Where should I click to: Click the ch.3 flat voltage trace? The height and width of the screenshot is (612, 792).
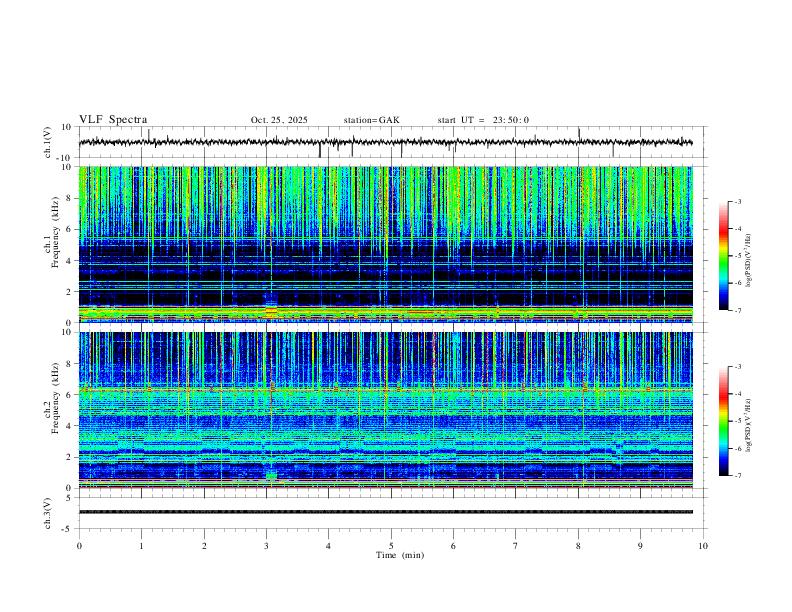click(385, 512)
